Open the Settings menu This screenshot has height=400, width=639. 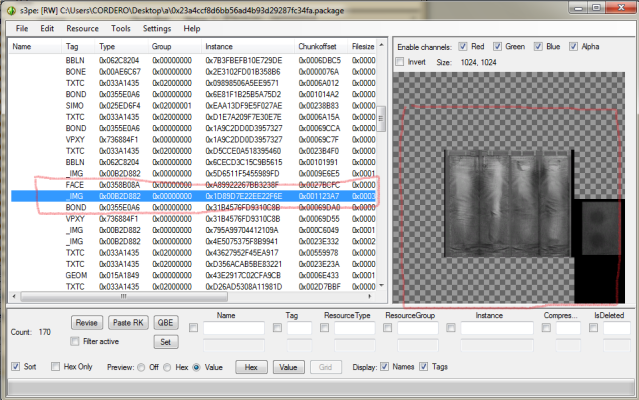157,29
